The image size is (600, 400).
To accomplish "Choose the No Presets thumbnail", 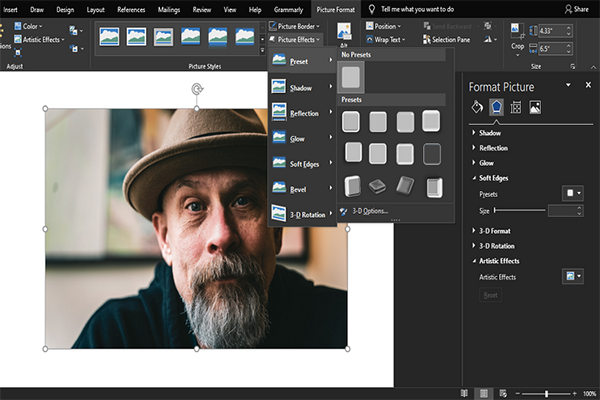I will click(351, 78).
